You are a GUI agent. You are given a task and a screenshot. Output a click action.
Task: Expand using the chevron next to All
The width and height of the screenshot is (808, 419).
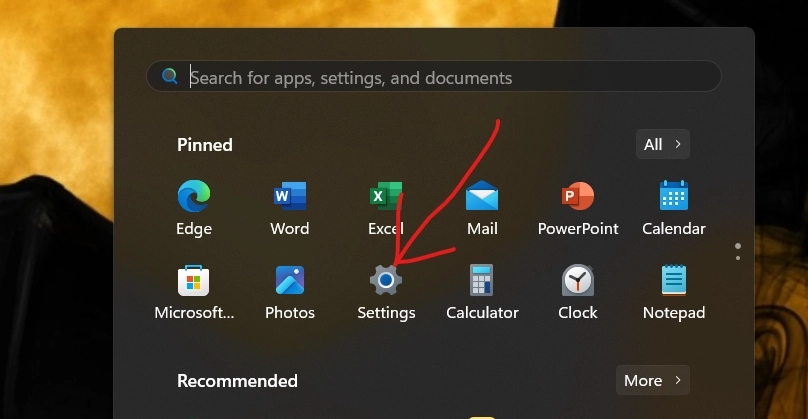[678, 144]
